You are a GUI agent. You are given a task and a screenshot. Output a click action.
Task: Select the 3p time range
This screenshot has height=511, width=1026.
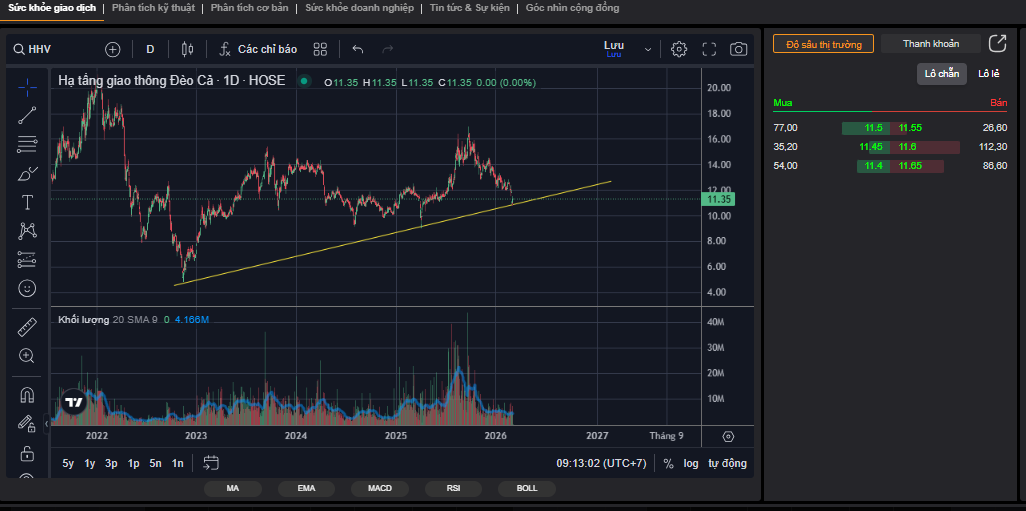click(111, 463)
